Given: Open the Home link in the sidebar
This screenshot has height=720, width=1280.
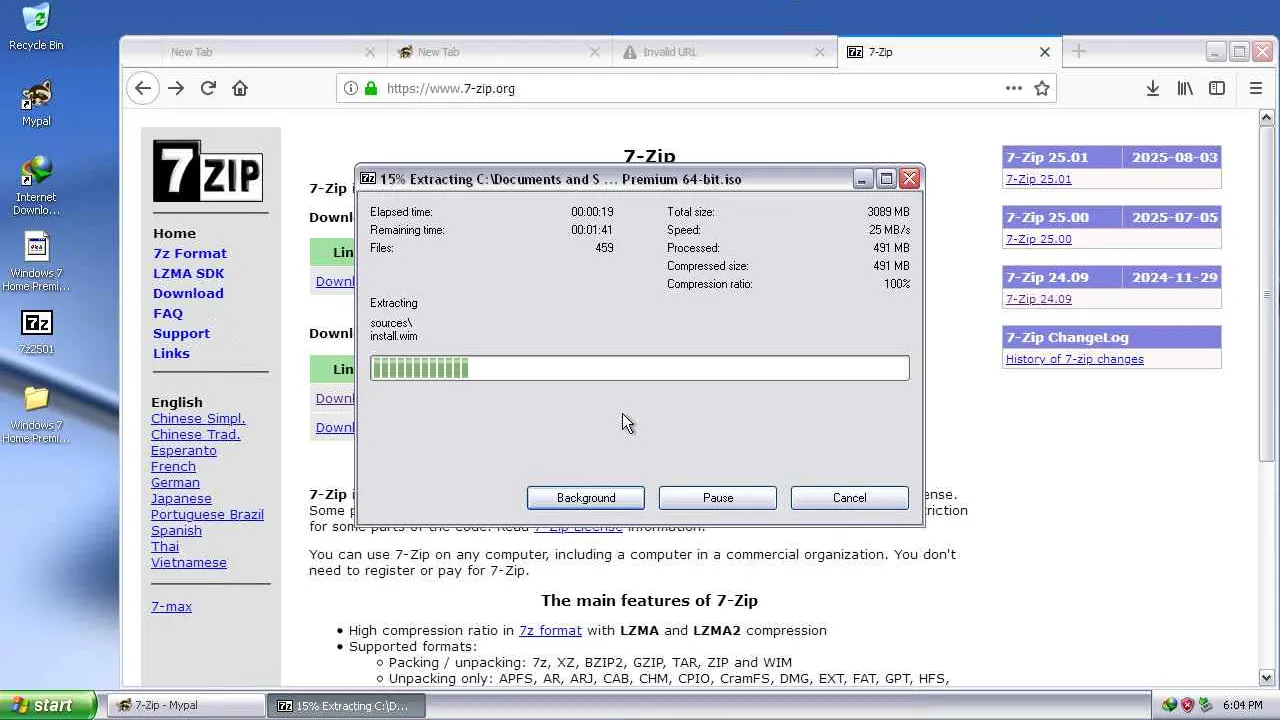Looking at the screenshot, I should tap(174, 233).
